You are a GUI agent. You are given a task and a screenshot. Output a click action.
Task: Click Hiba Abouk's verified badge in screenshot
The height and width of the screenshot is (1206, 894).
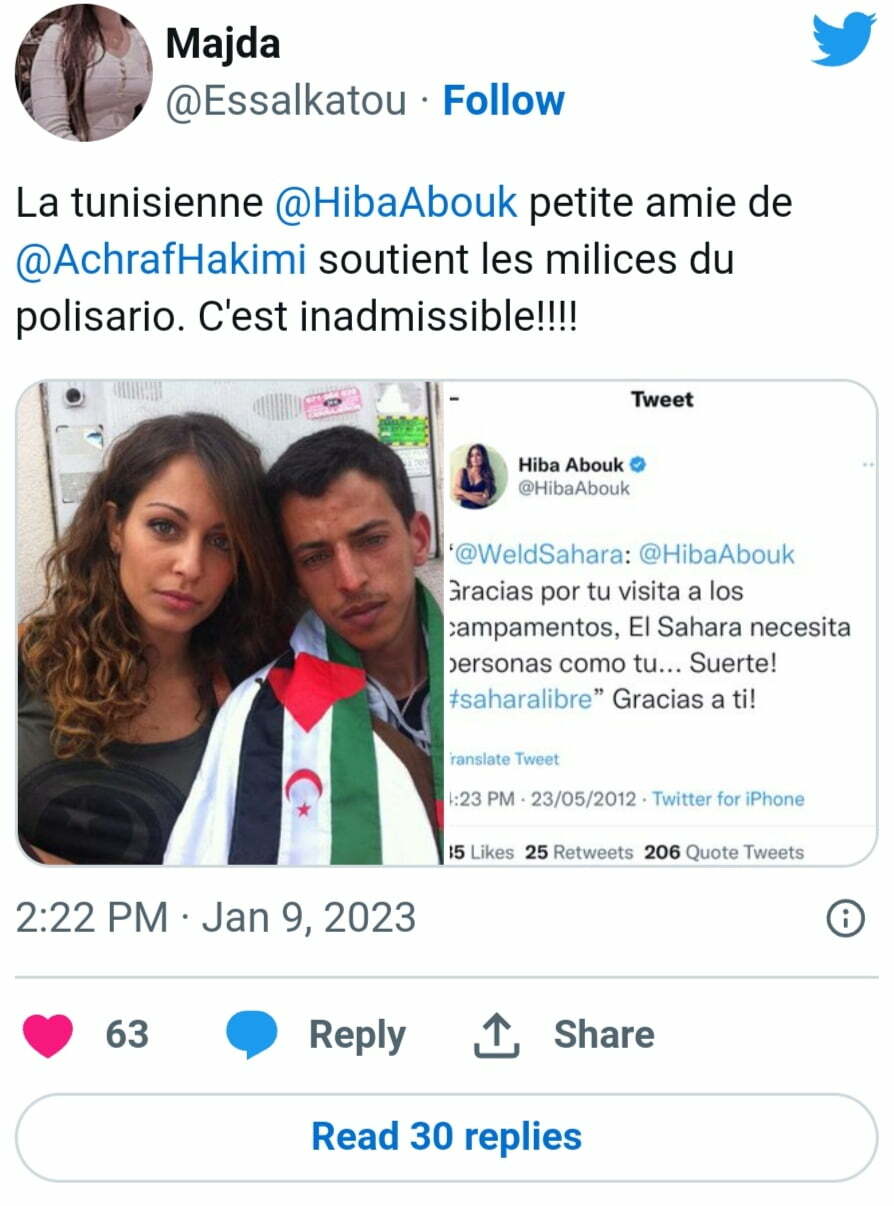[x=636, y=465]
